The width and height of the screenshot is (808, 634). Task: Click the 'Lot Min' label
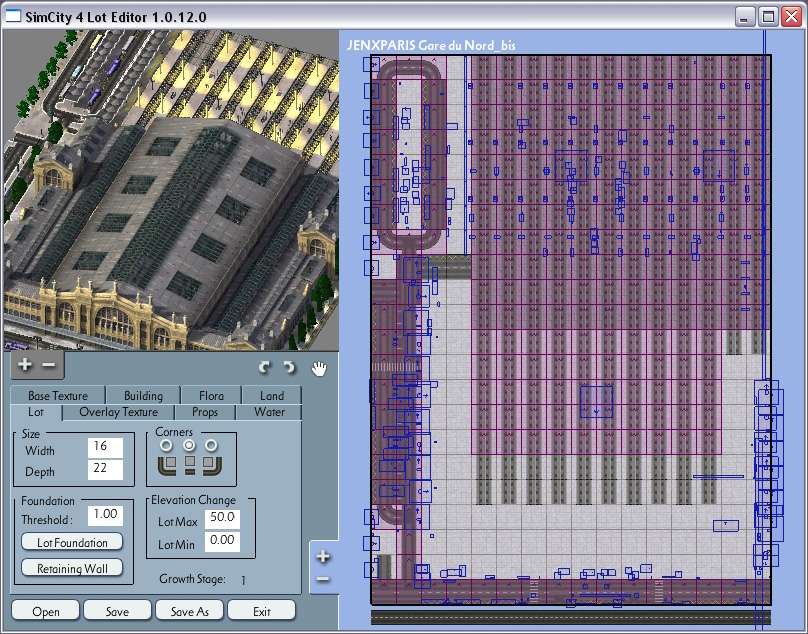pos(176,545)
